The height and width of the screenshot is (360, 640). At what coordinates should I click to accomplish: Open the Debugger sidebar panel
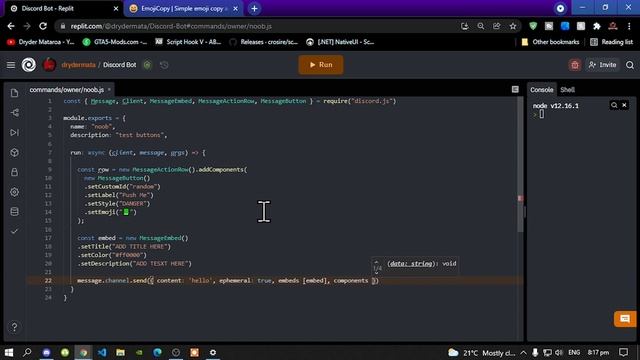tap(15, 133)
